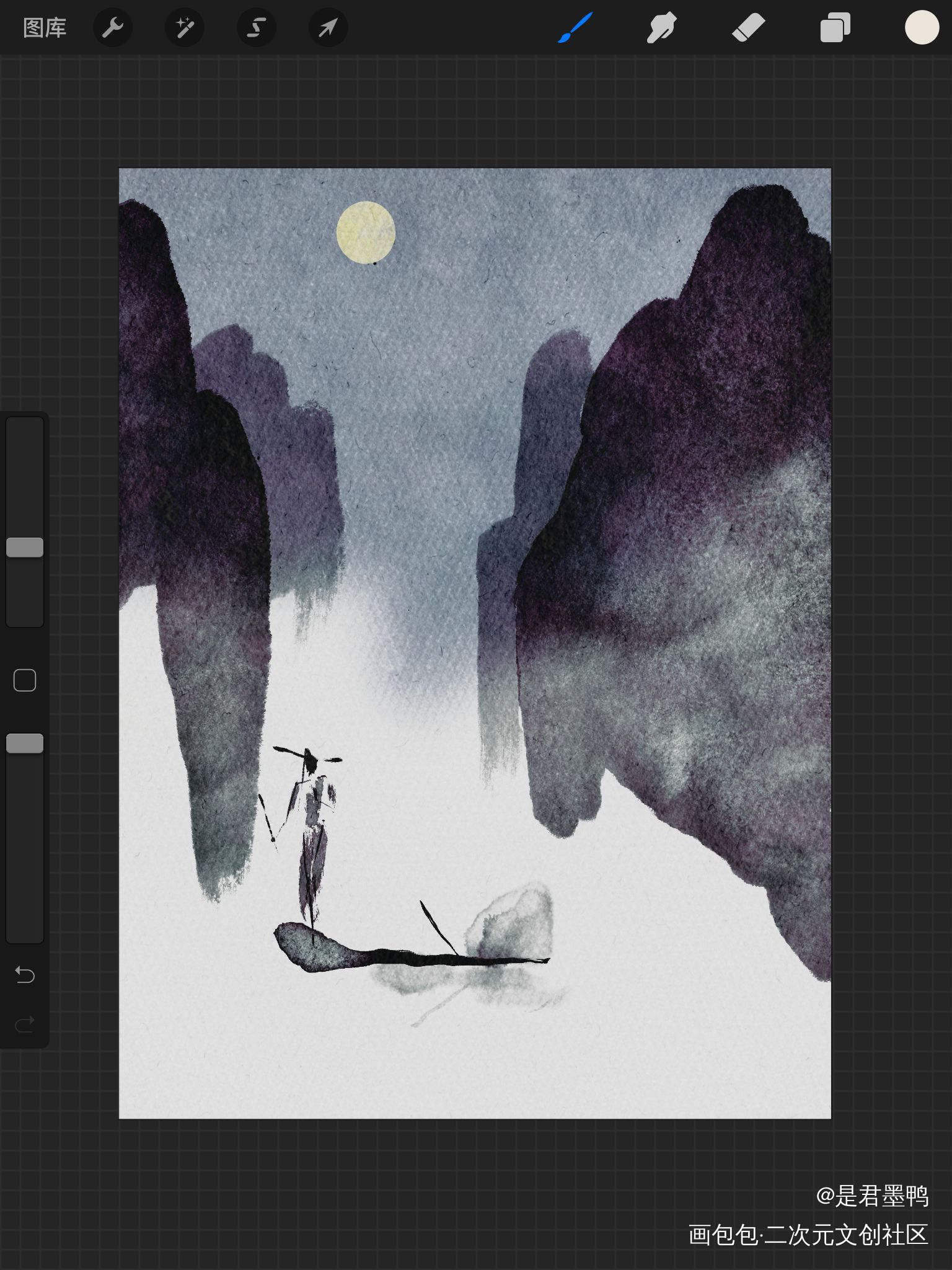Image resolution: width=952 pixels, height=1270 pixels.
Task: Select the Smudge finger tool
Action: click(x=661, y=28)
